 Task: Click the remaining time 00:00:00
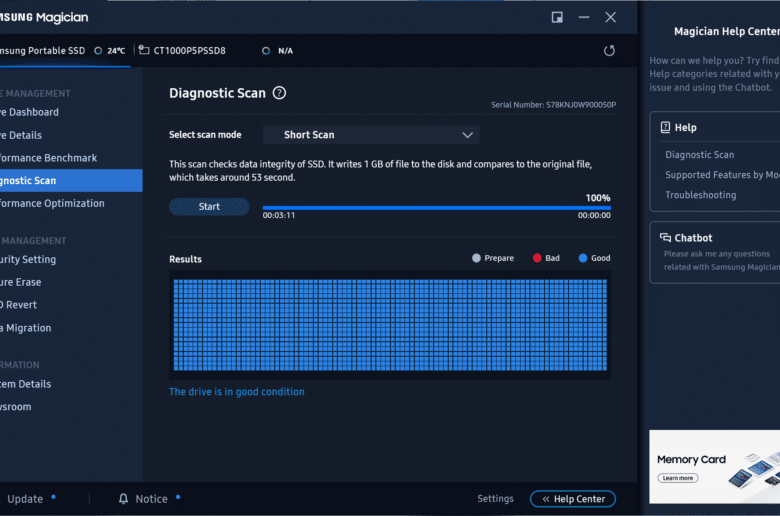pyautogui.click(x=594, y=215)
